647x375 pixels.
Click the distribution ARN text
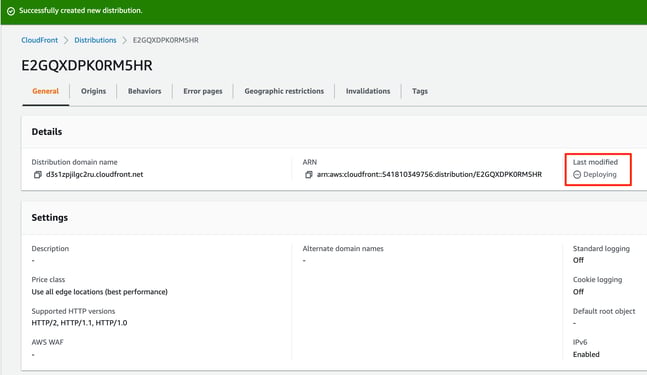pos(429,175)
